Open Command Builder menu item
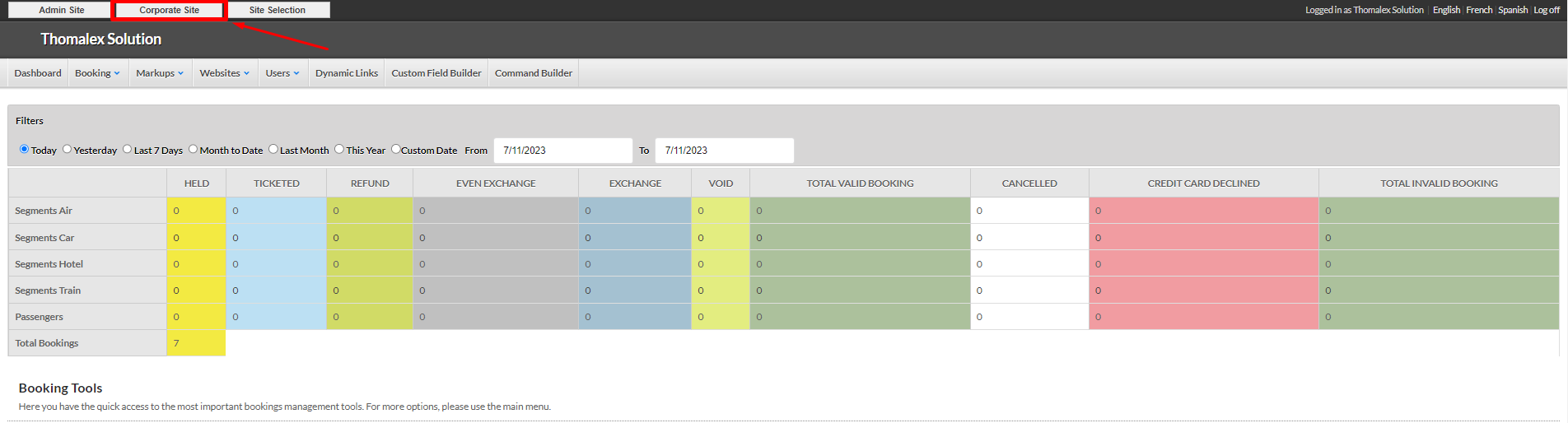Image resolution: width=1568 pixels, height=423 pixels. coord(534,73)
